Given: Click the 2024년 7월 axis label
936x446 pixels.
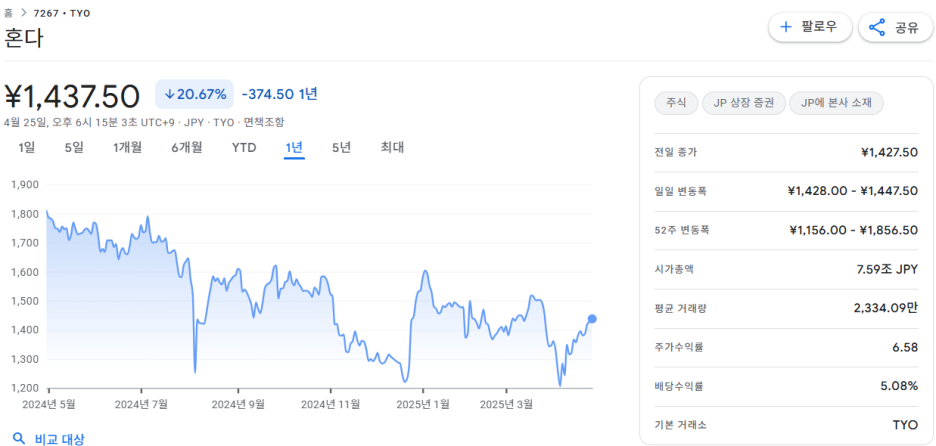Looking at the screenshot, I should (141, 404).
